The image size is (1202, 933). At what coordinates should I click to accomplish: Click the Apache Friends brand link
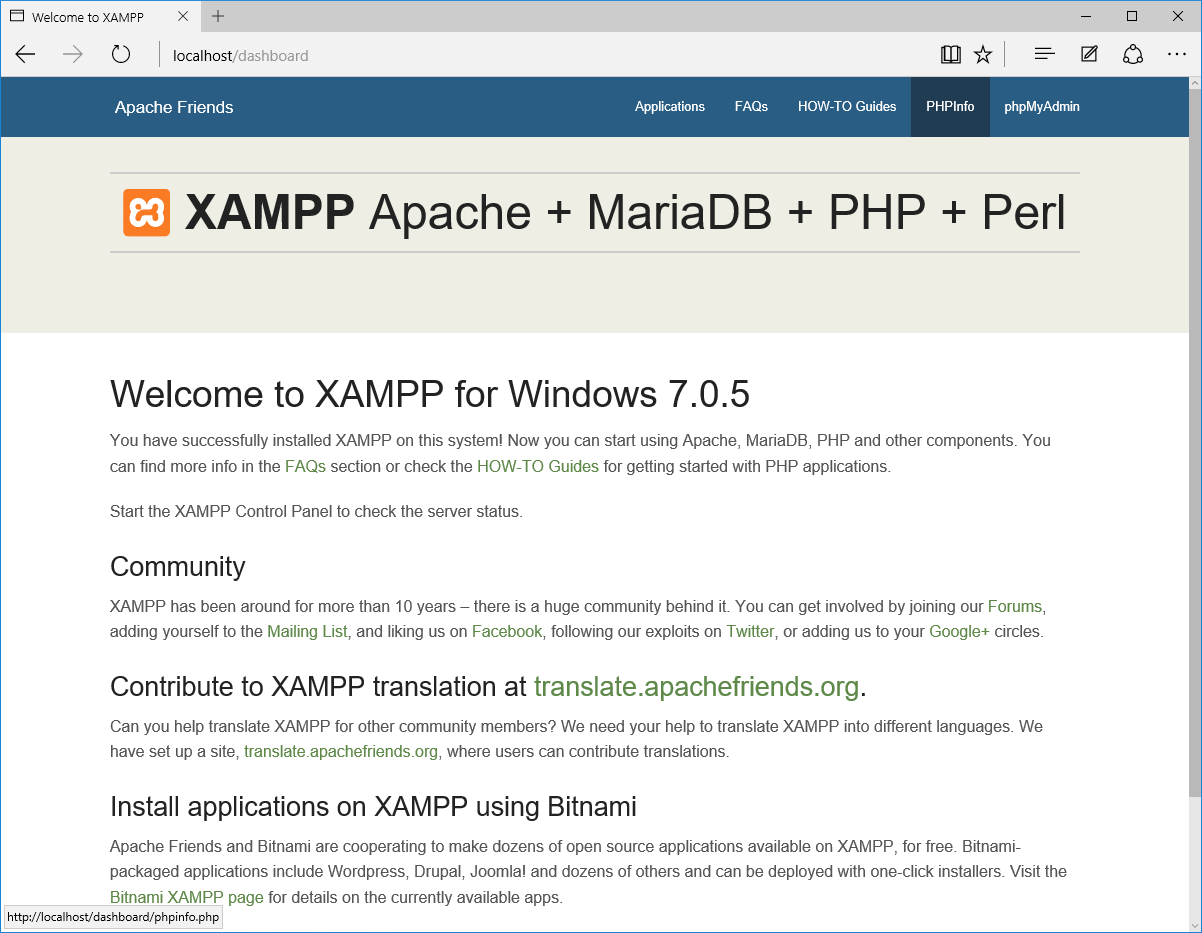(x=174, y=108)
